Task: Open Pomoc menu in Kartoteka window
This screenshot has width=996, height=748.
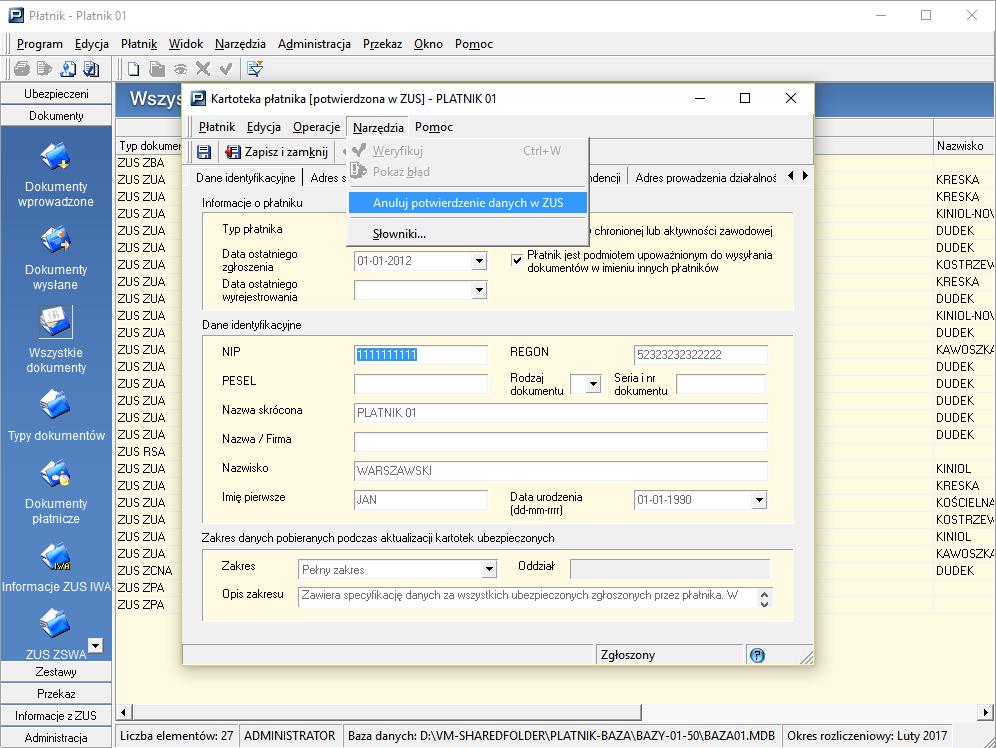Action: coord(434,127)
